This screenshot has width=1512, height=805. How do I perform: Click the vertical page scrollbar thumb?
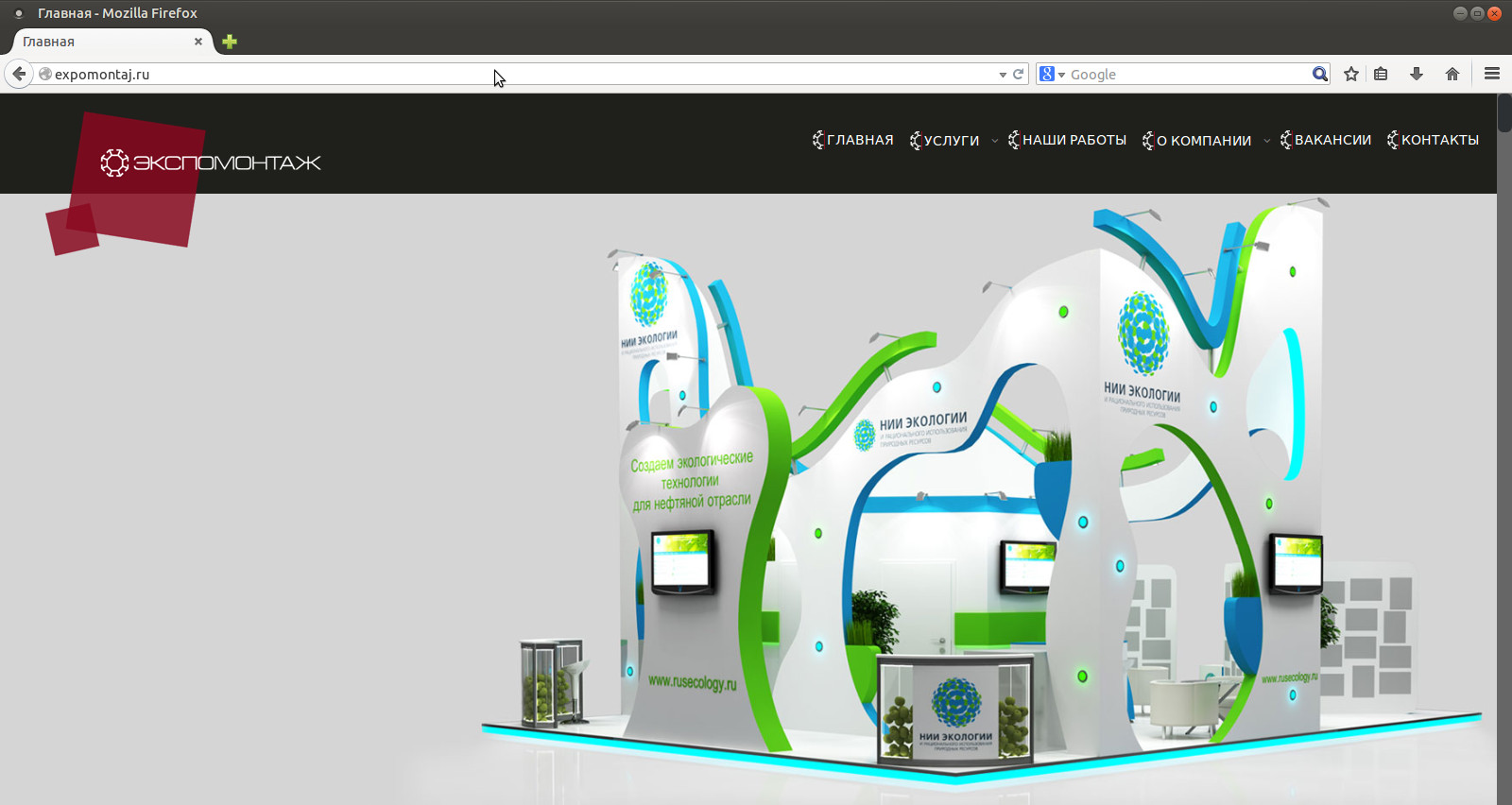(1504, 113)
